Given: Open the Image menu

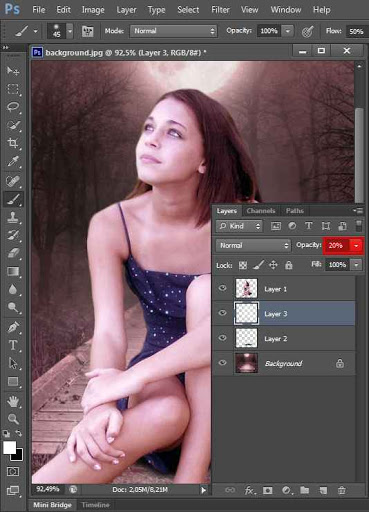Looking at the screenshot, I should (93, 10).
